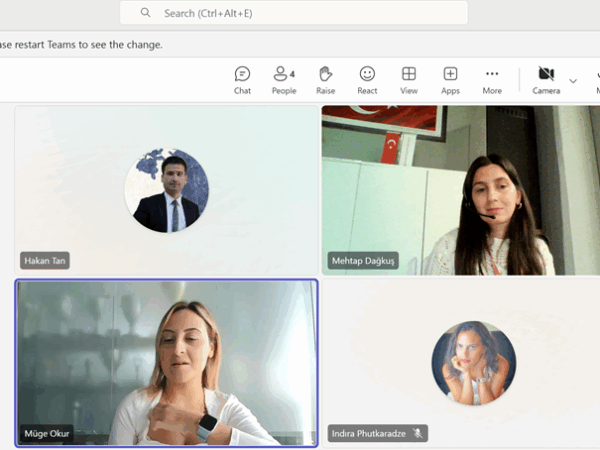Open the Apps menu in toolbar

coord(450,80)
